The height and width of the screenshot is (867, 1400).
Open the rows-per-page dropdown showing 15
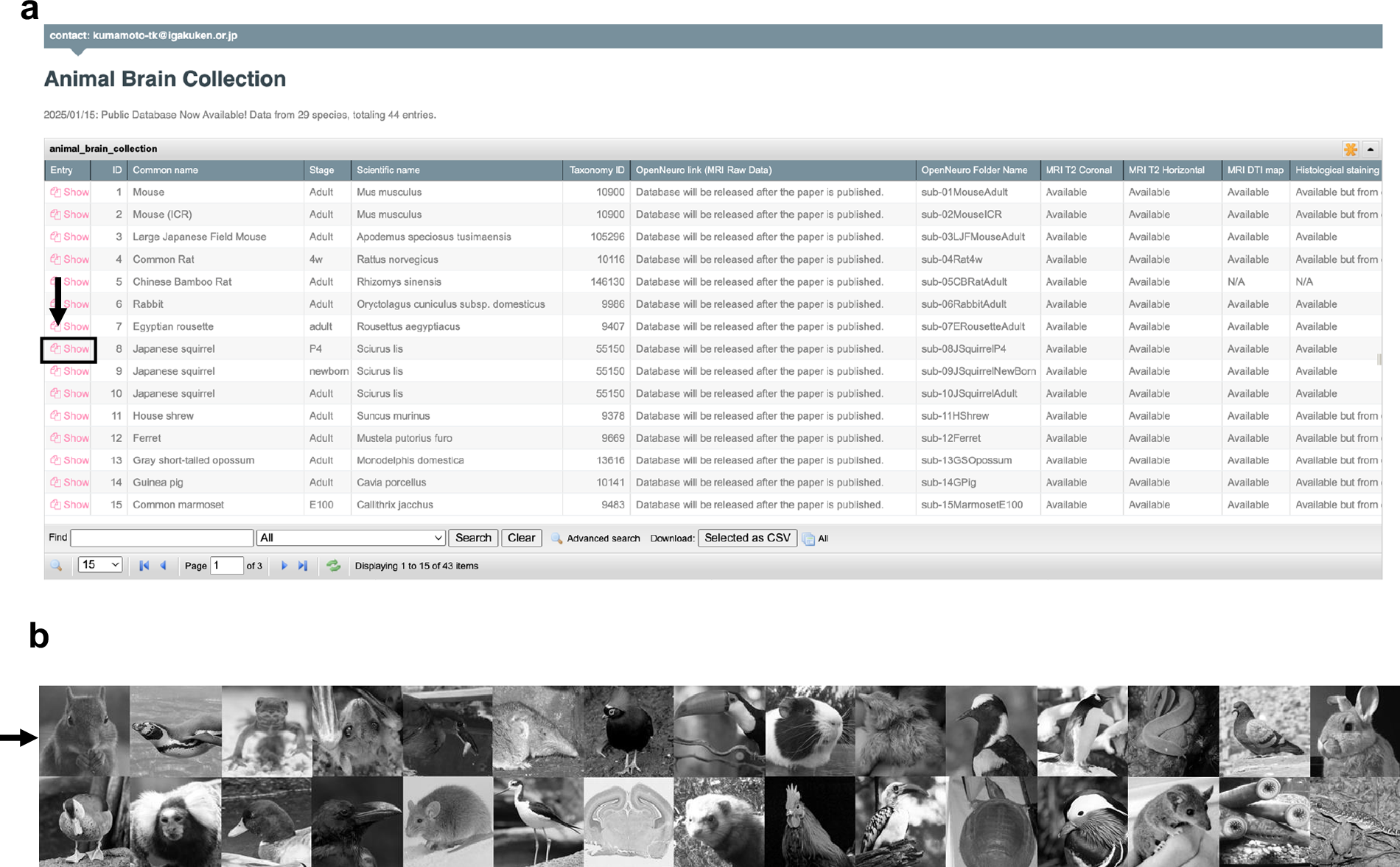pyautogui.click(x=99, y=565)
